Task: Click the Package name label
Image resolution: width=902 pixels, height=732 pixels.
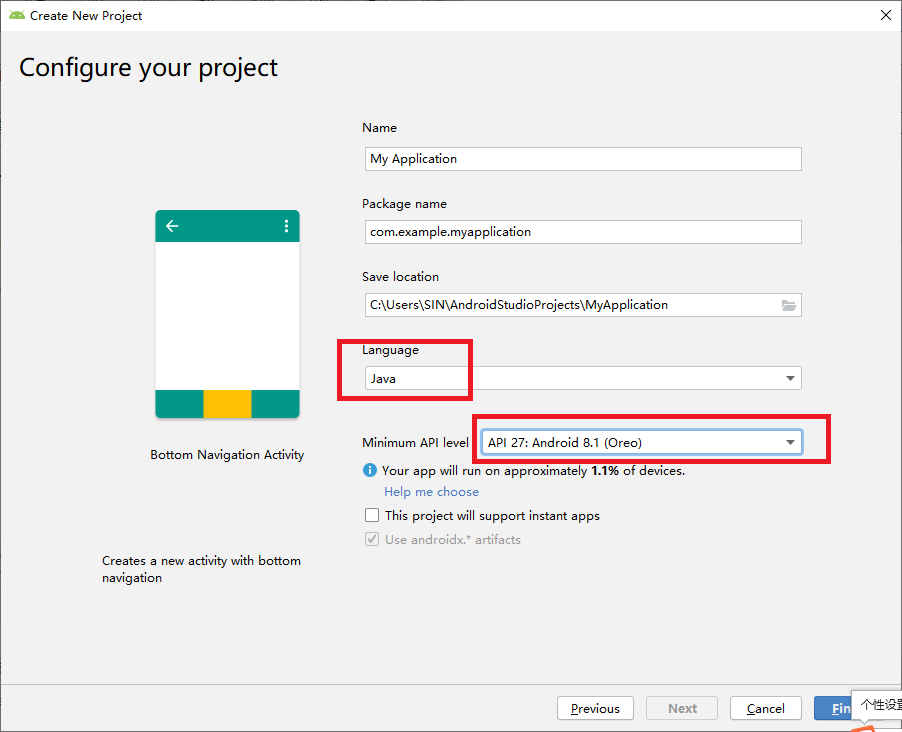Action: tap(404, 204)
